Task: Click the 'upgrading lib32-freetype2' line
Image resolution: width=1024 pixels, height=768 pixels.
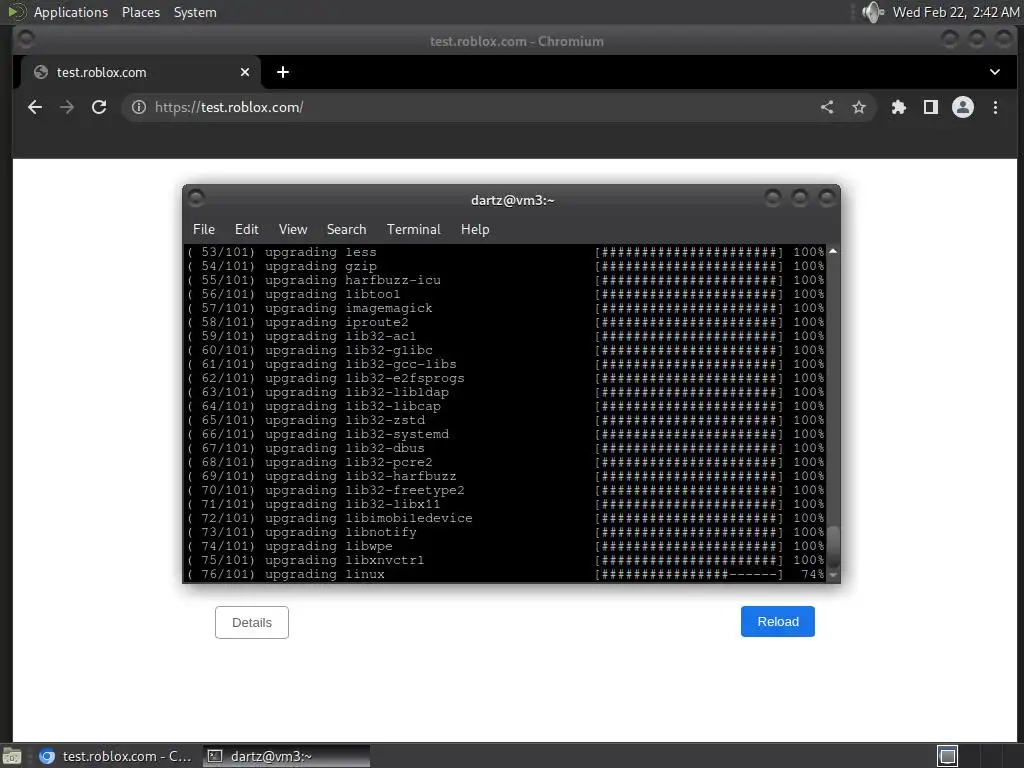Action: click(505, 490)
